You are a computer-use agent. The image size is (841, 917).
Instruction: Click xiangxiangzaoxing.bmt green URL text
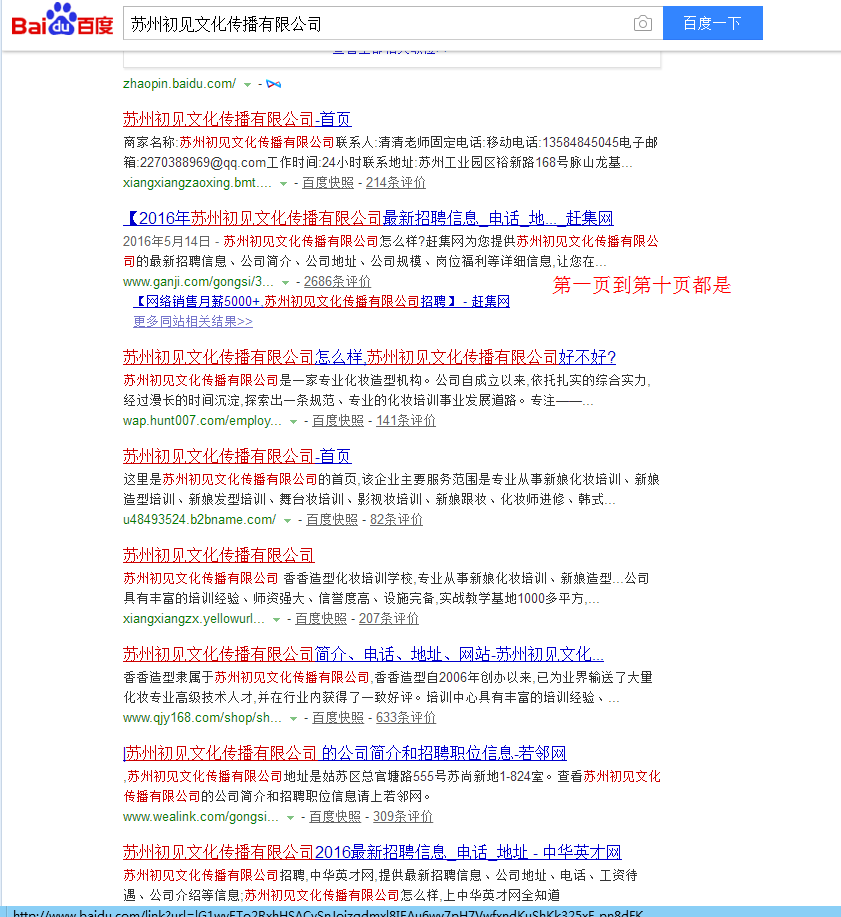click(197, 182)
